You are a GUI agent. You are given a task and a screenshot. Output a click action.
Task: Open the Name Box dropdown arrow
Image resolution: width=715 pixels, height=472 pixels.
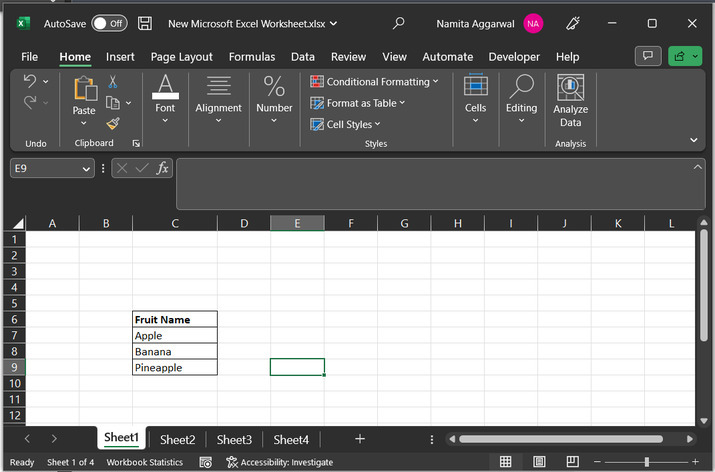point(86,169)
